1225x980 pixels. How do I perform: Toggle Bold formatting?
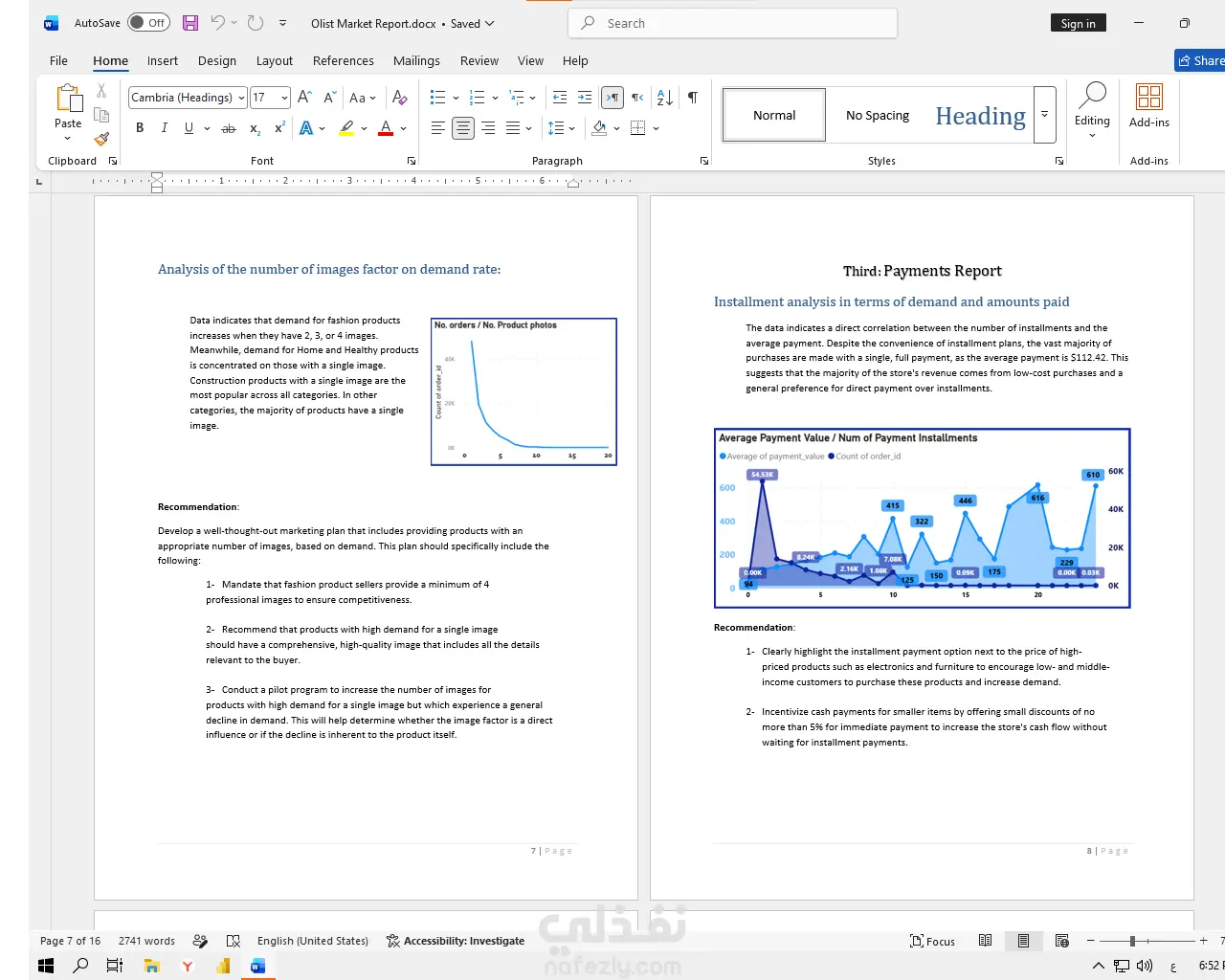click(140, 128)
